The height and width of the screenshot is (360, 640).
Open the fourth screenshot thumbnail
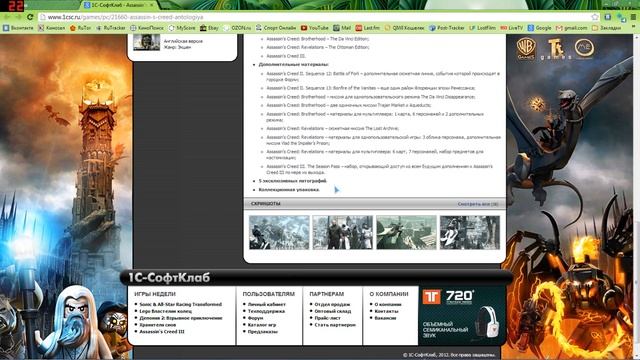[x=470, y=233]
